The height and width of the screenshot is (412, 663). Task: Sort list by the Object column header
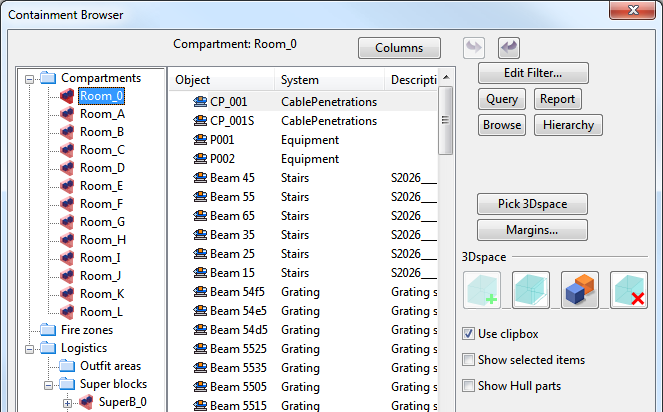pyautogui.click(x=222, y=80)
